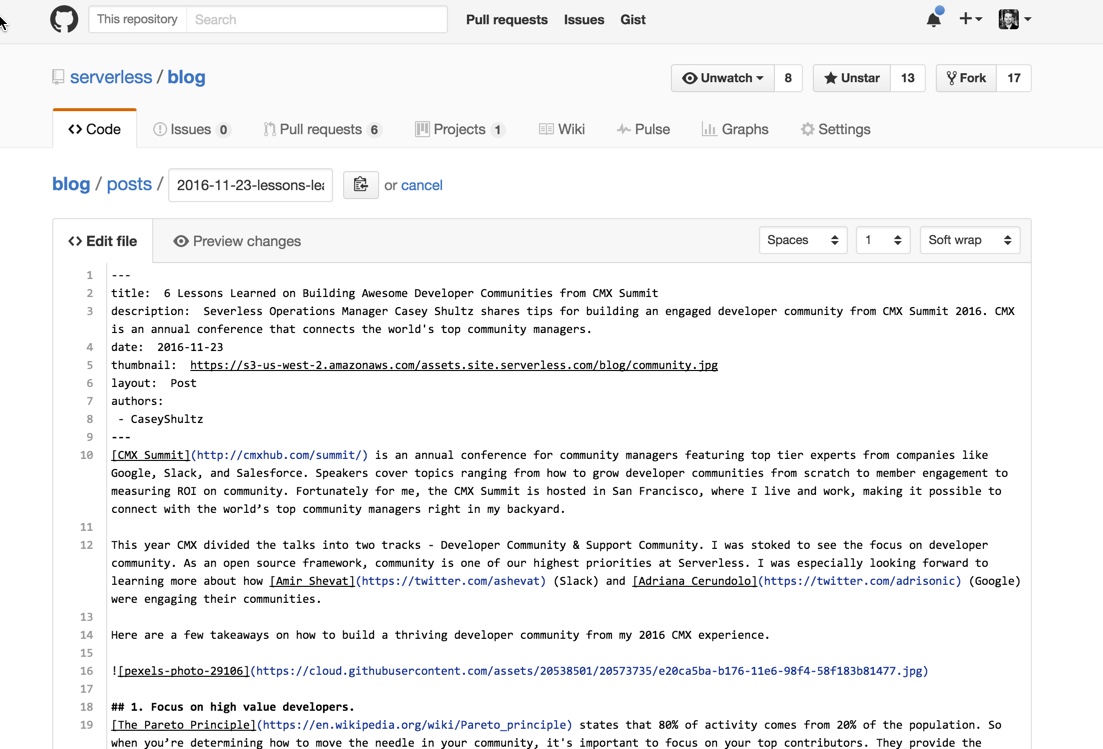
Task: Go to the Settings tab
Action: [835, 129]
